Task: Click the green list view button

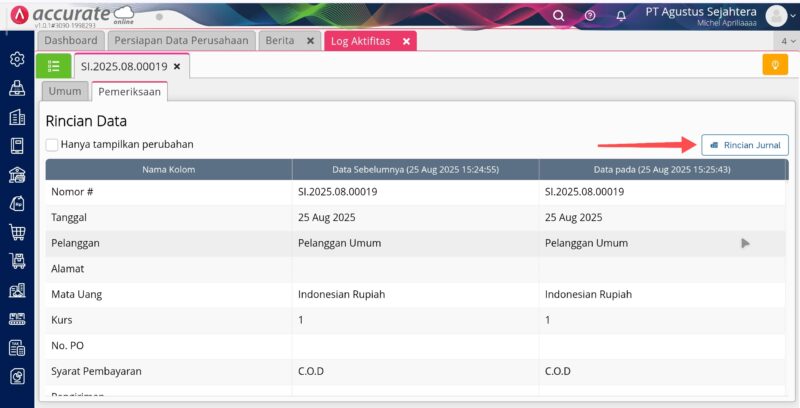Action: click(53, 66)
